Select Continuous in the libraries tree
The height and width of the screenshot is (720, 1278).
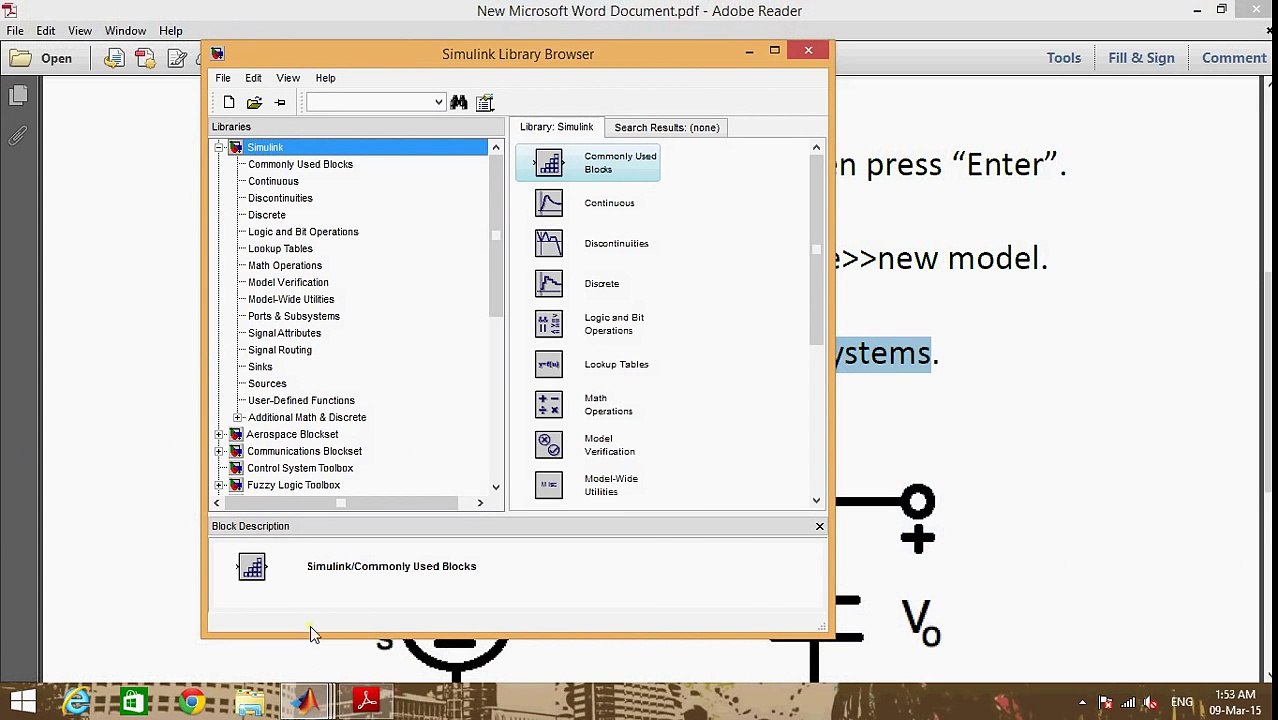(x=273, y=181)
